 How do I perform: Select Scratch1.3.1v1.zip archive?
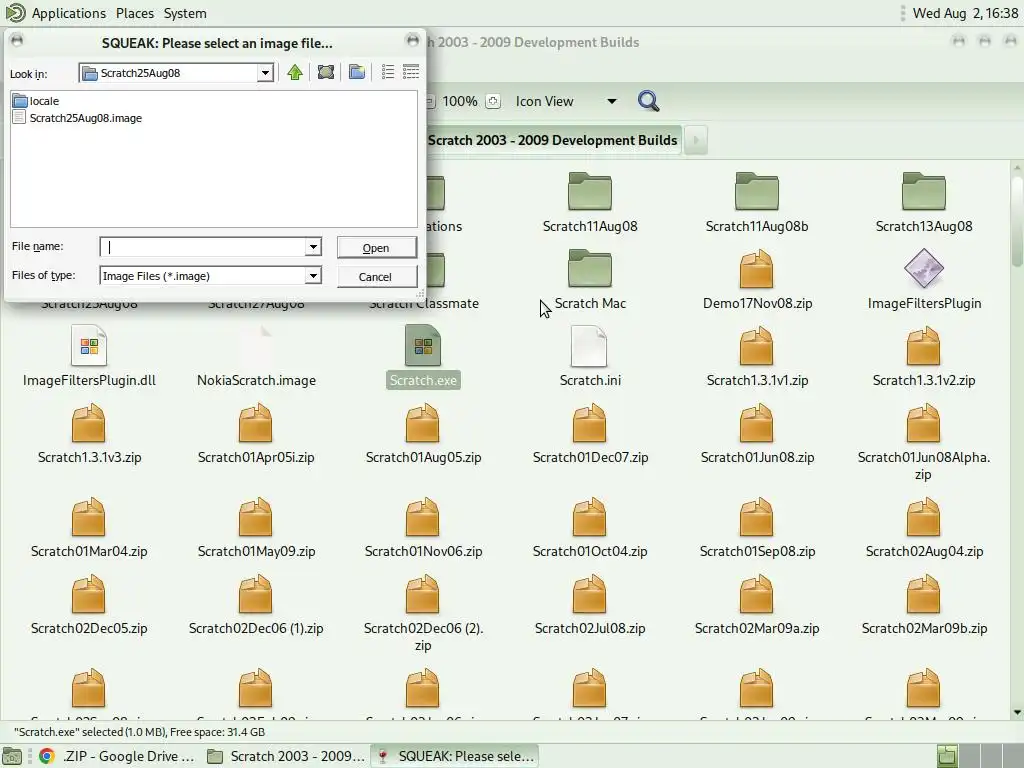click(757, 357)
